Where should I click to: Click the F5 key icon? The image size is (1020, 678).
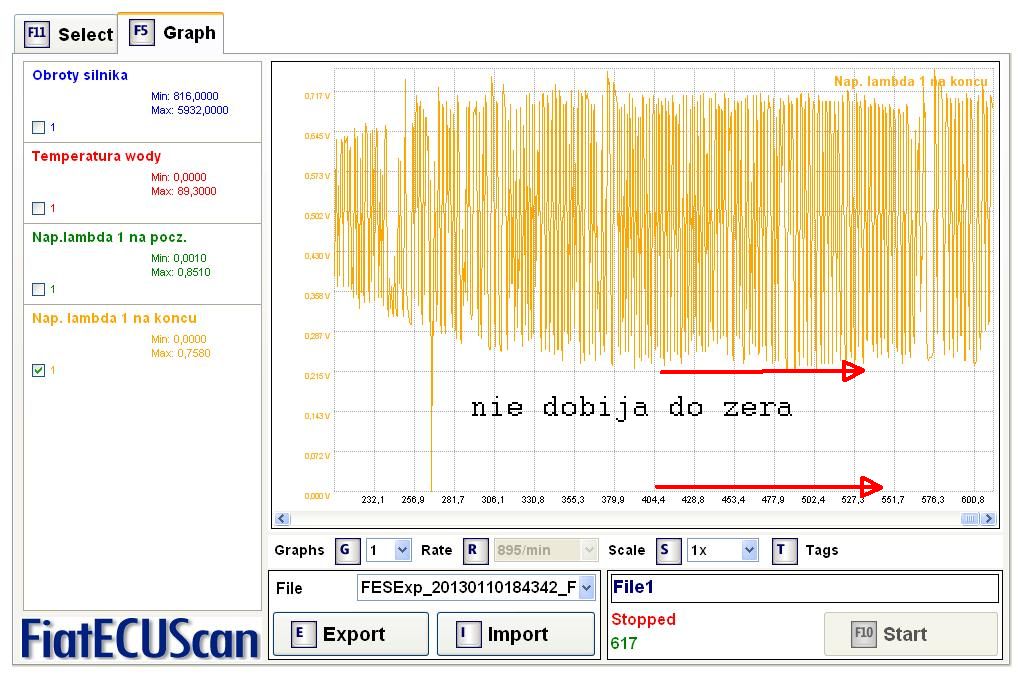click(141, 32)
